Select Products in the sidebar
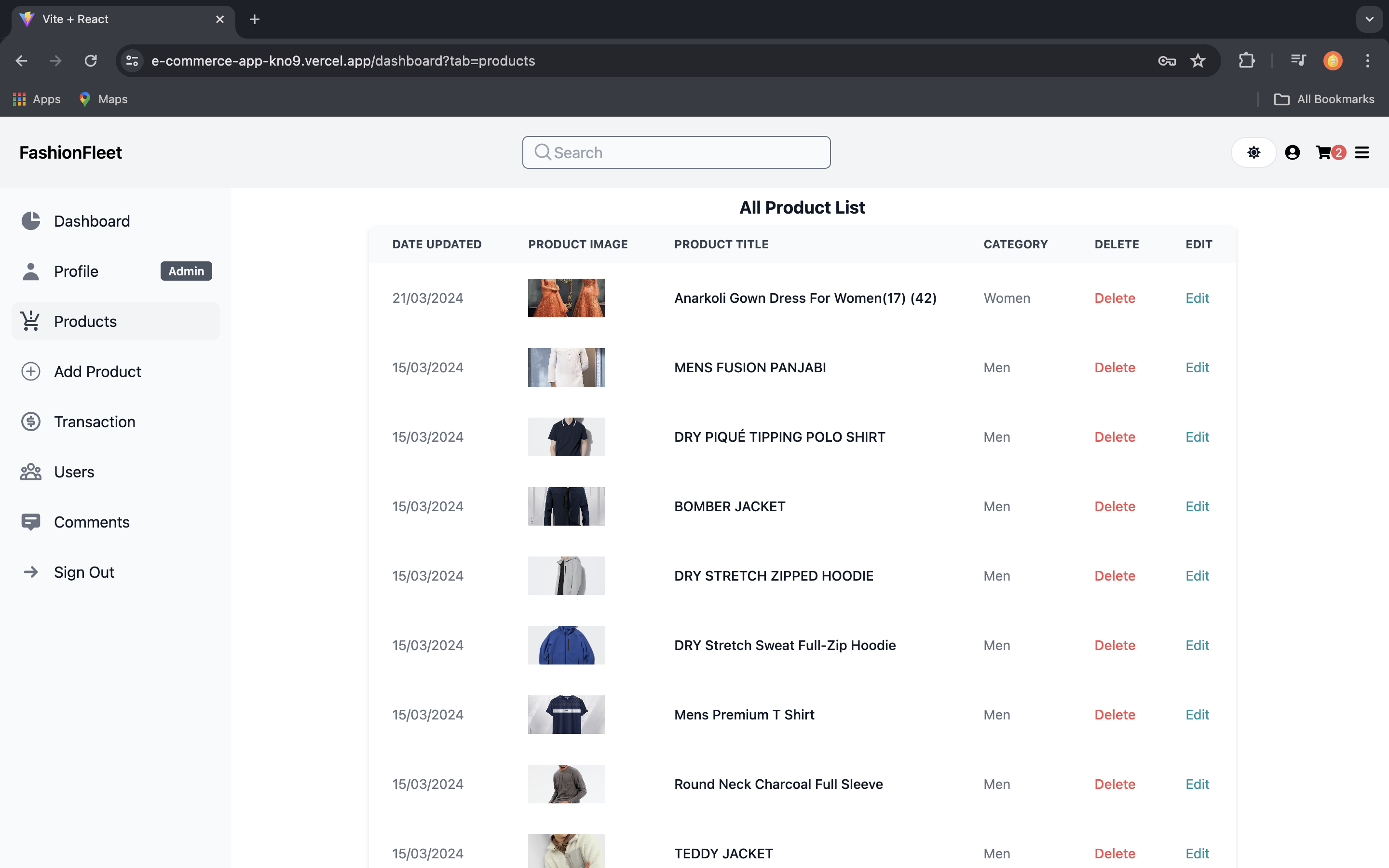Image resolution: width=1389 pixels, height=868 pixels. (x=115, y=321)
